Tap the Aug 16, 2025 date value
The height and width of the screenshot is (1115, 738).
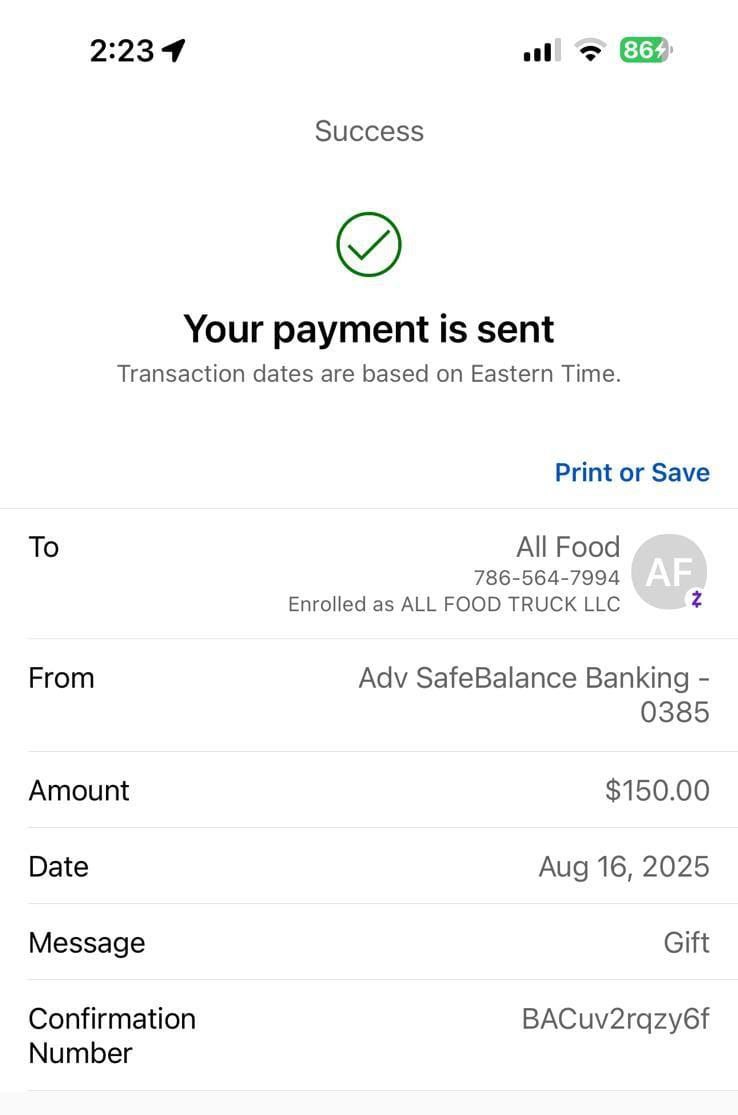point(624,866)
